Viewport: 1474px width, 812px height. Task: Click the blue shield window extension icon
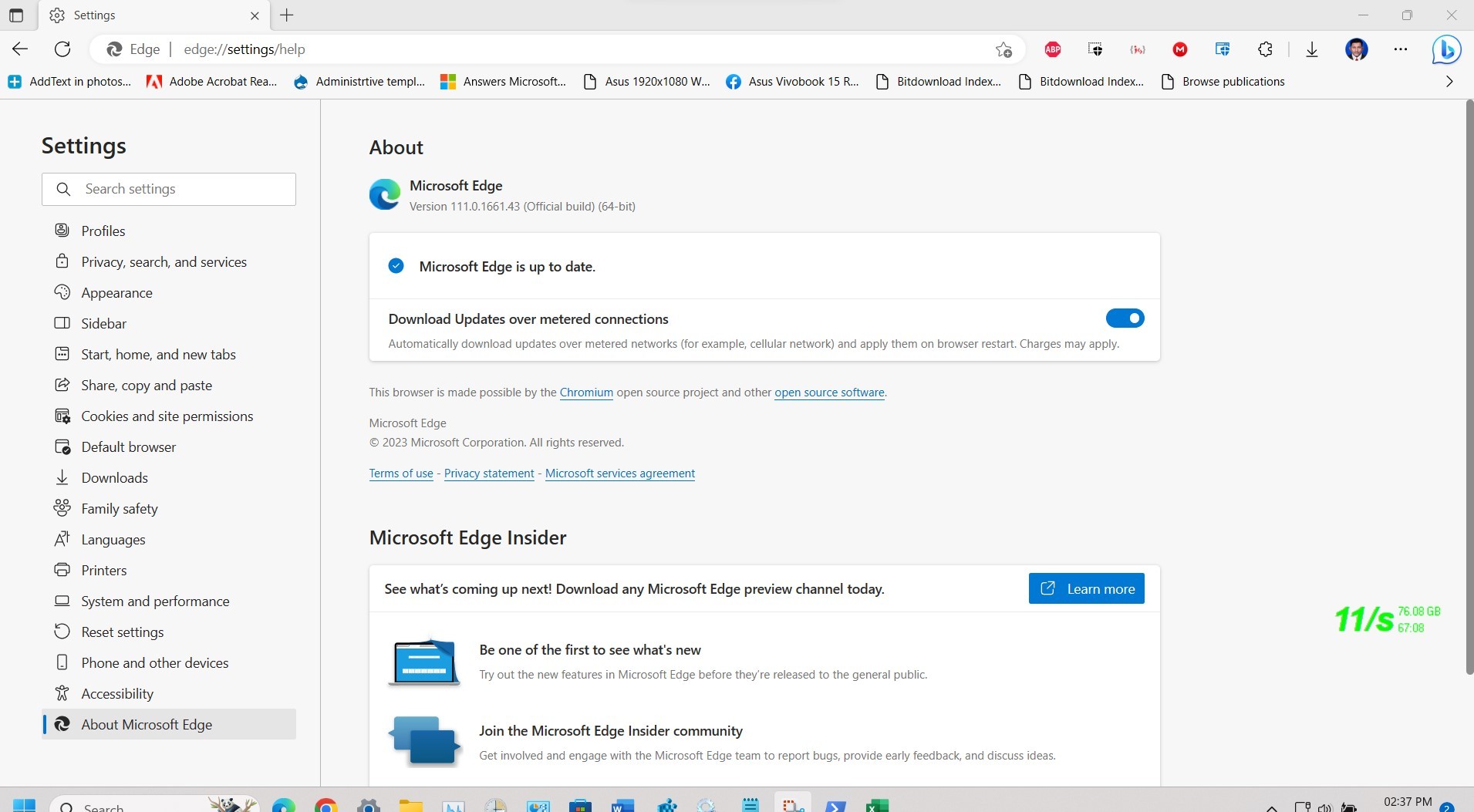click(x=1223, y=49)
